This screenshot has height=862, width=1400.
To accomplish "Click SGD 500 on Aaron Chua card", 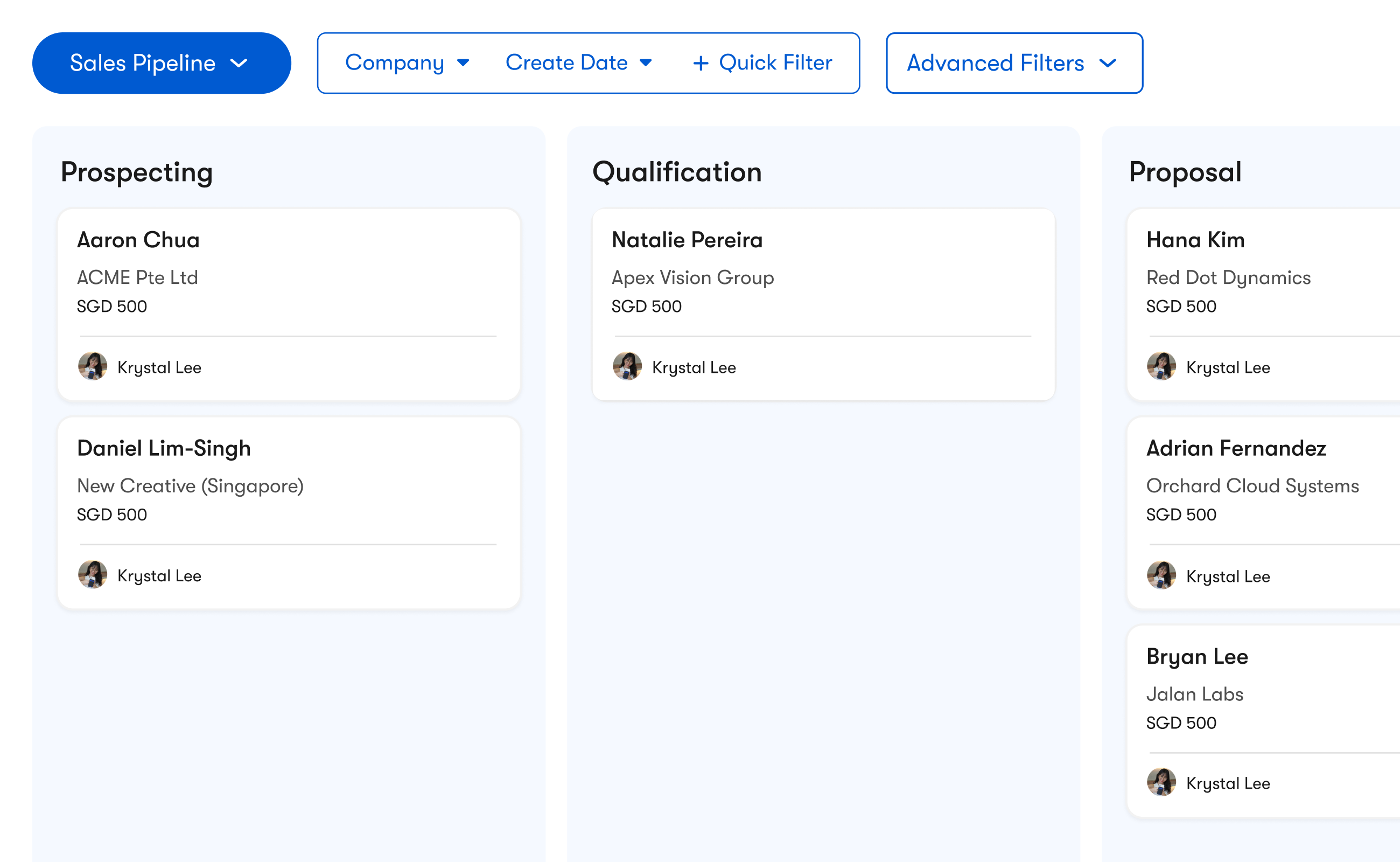I will tap(111, 307).
